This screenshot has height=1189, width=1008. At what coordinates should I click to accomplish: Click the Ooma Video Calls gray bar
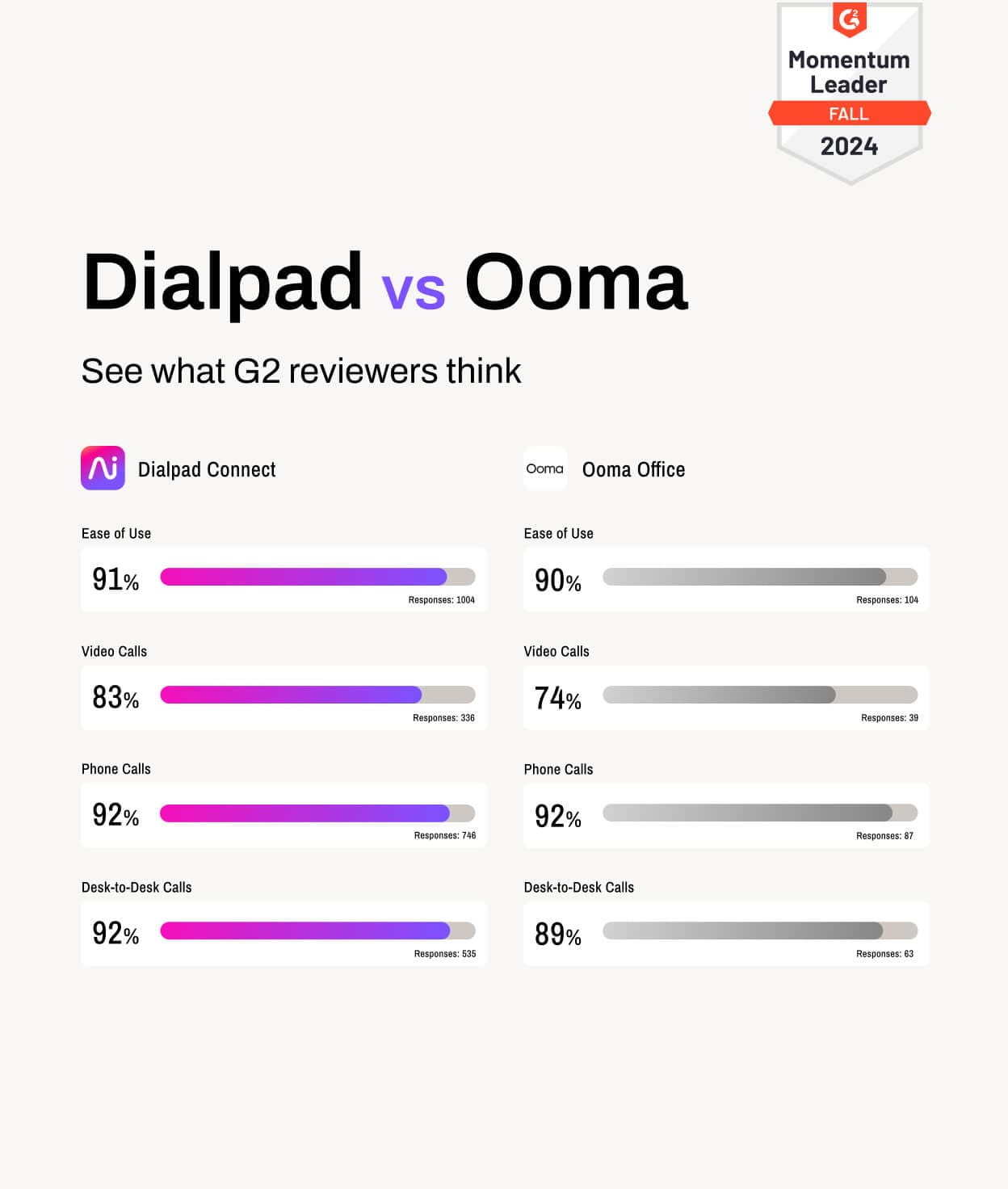tap(759, 695)
